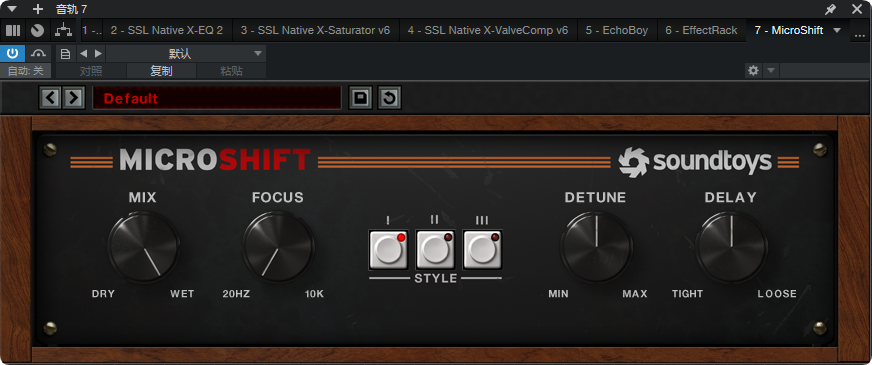Image resolution: width=872 pixels, height=365 pixels.
Task: Toggle the plugin power bypass button
Action: pos(12,53)
